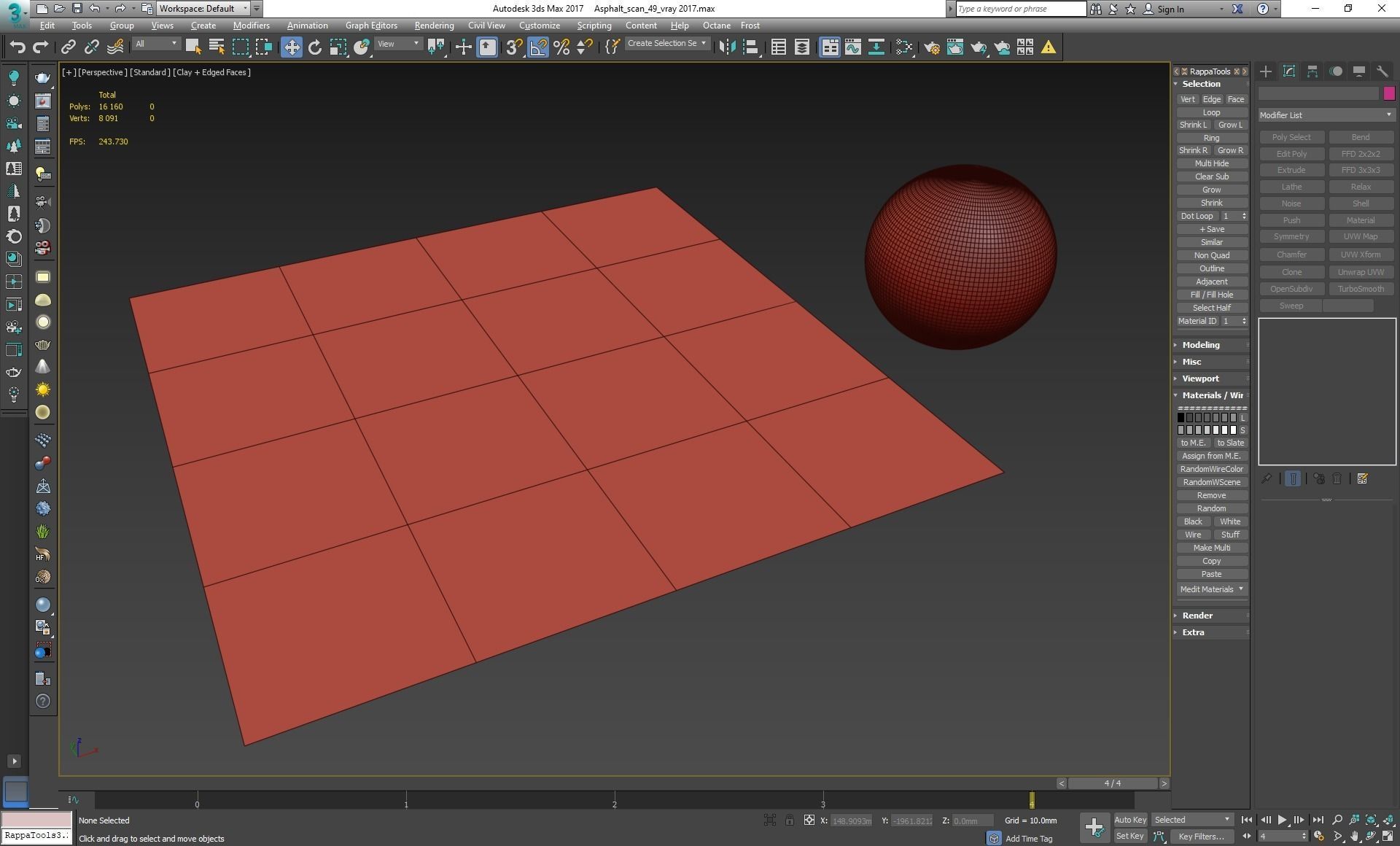Click the pink object color swatch

pos(1389,93)
